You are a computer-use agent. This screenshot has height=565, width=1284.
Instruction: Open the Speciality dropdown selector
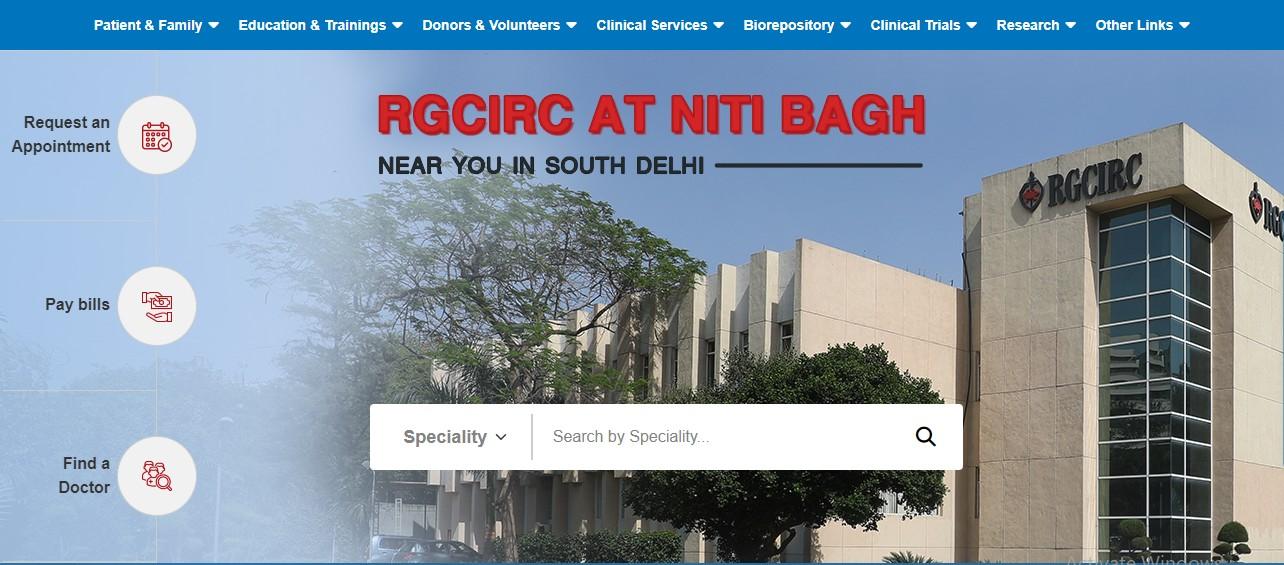coord(455,437)
